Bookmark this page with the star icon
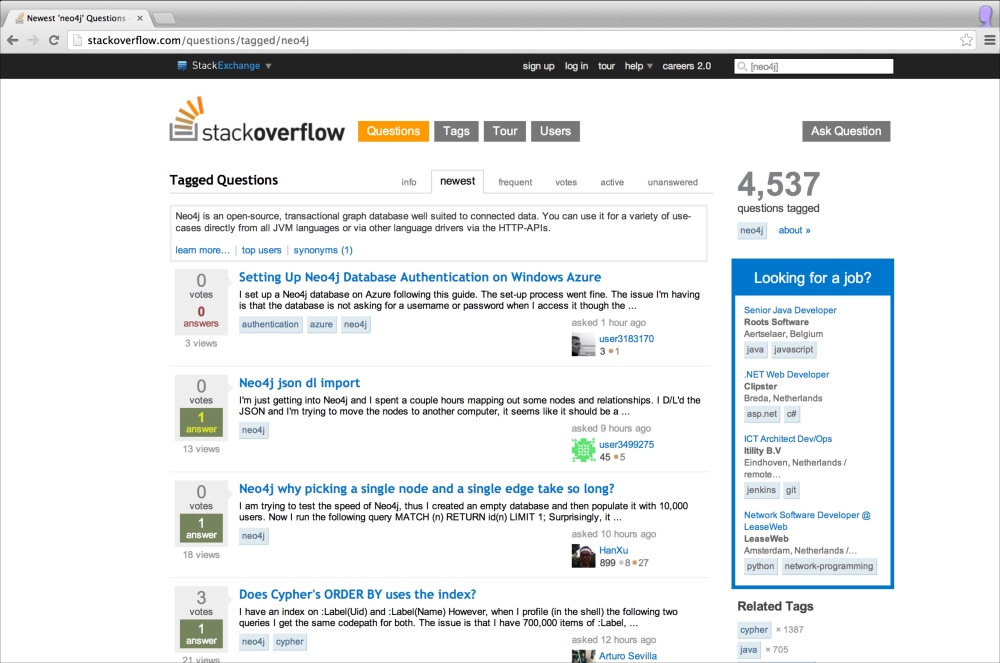The width and height of the screenshot is (1000, 663). pos(966,40)
